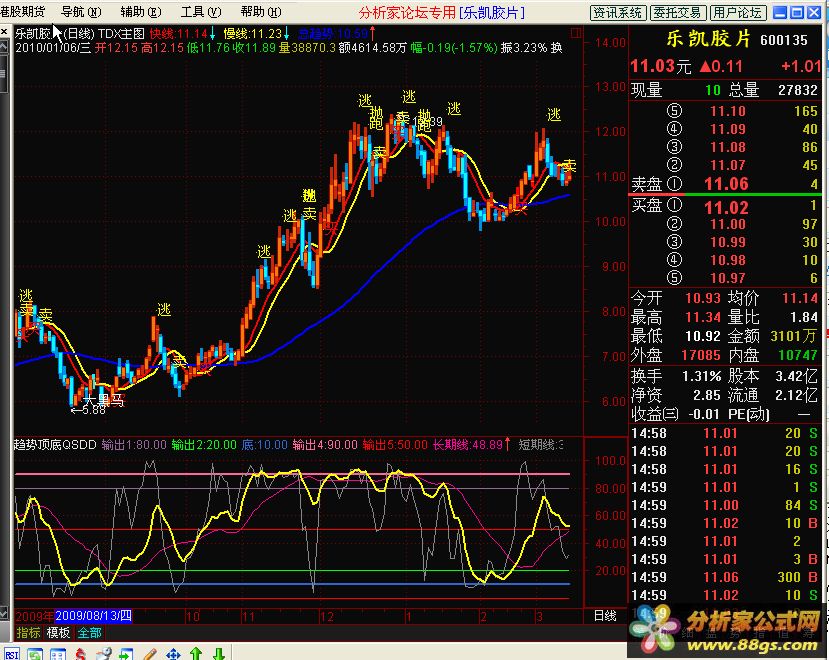Click the 资讯系统 button
829x660 pixels.
click(618, 13)
